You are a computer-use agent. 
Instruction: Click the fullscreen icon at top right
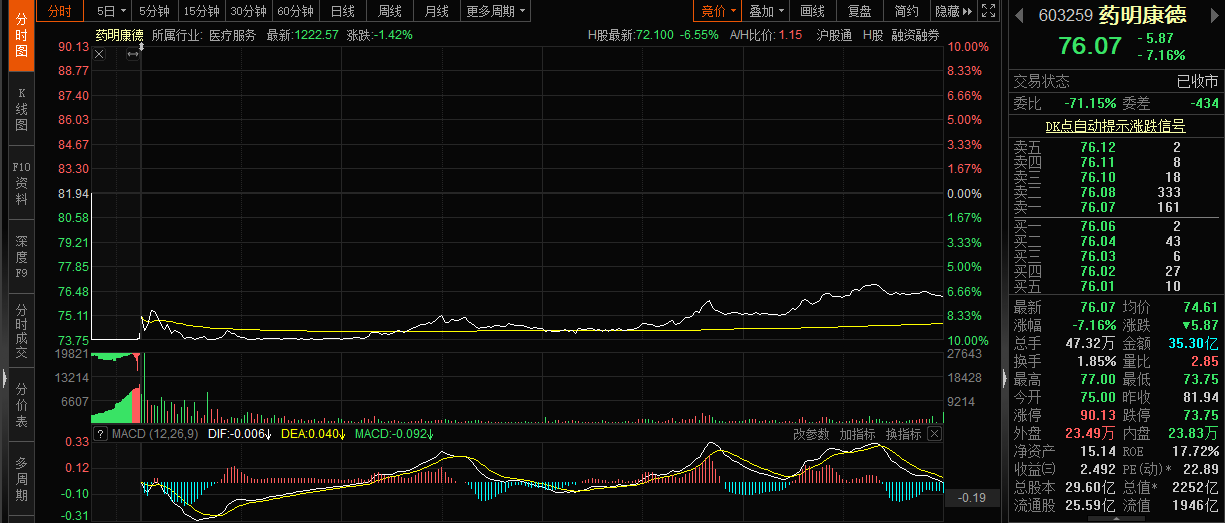pyautogui.click(x=988, y=12)
